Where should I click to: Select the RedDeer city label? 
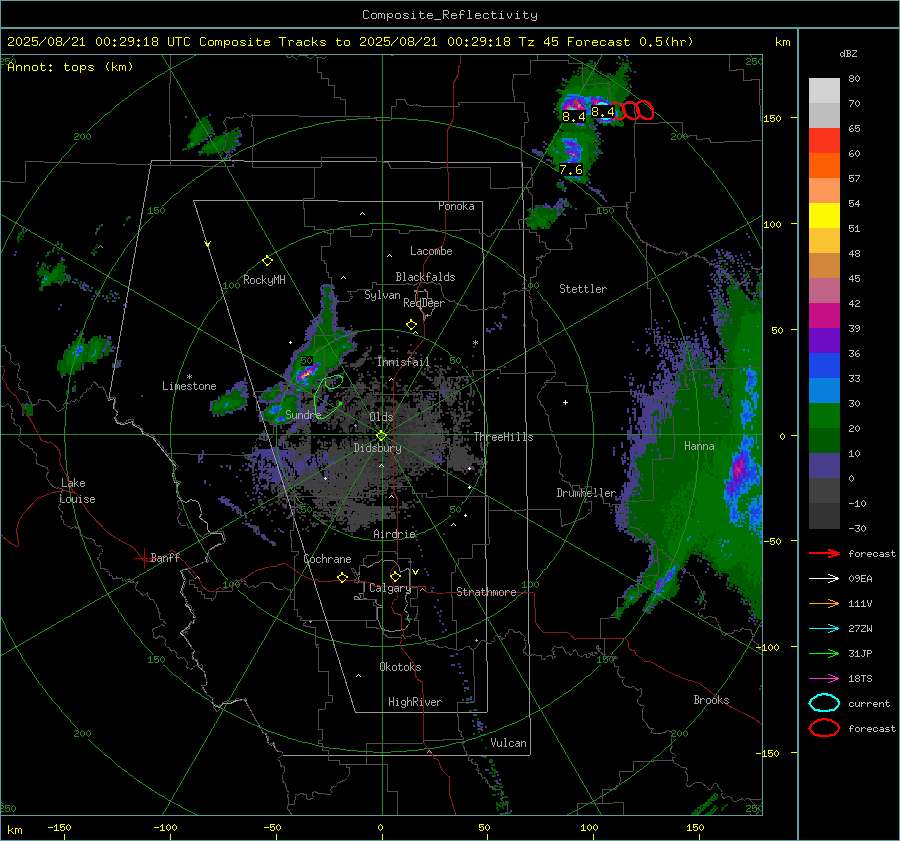pos(424,303)
